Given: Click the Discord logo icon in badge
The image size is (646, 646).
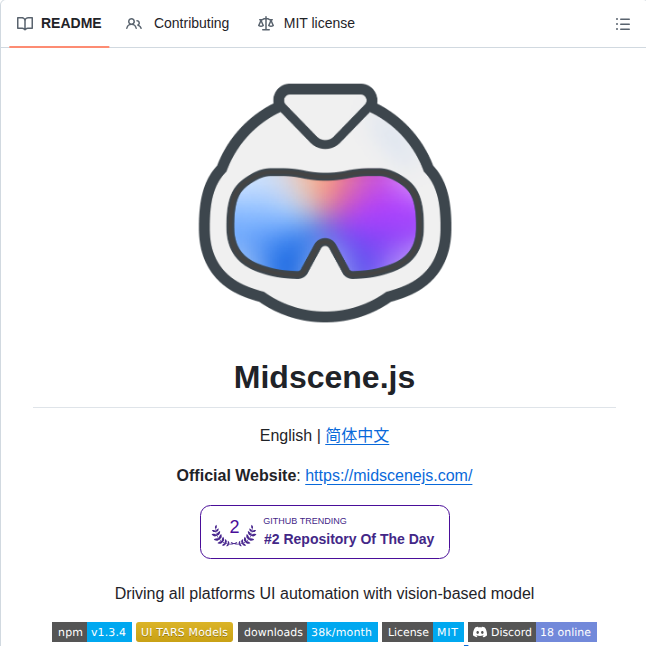Looking at the screenshot, I should point(480,632).
